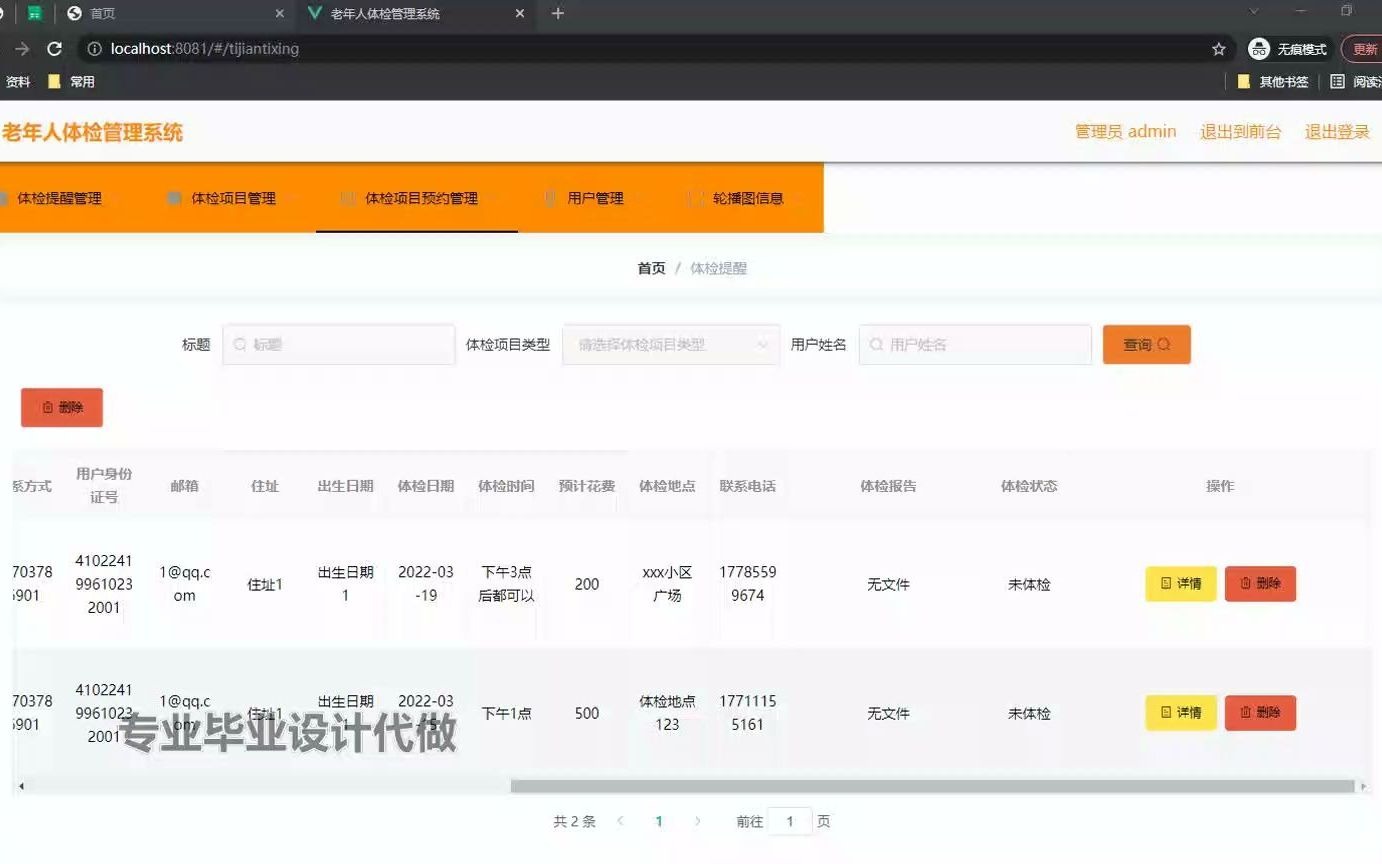Click the 联系电话 column header
1382x864 pixels.
(x=748, y=486)
